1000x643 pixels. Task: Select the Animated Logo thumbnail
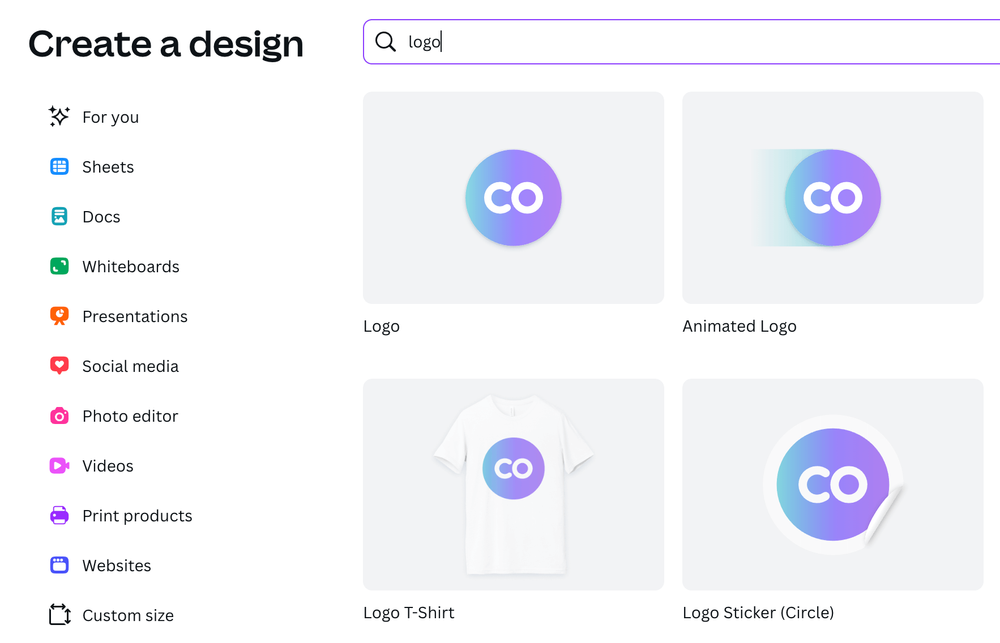pyautogui.click(x=832, y=198)
